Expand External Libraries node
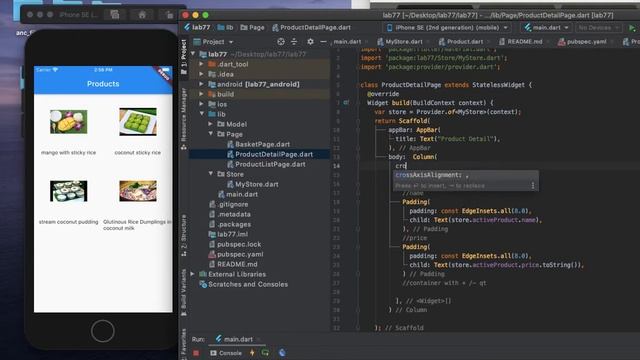Image resolution: width=640 pixels, height=360 pixels. tap(193, 274)
